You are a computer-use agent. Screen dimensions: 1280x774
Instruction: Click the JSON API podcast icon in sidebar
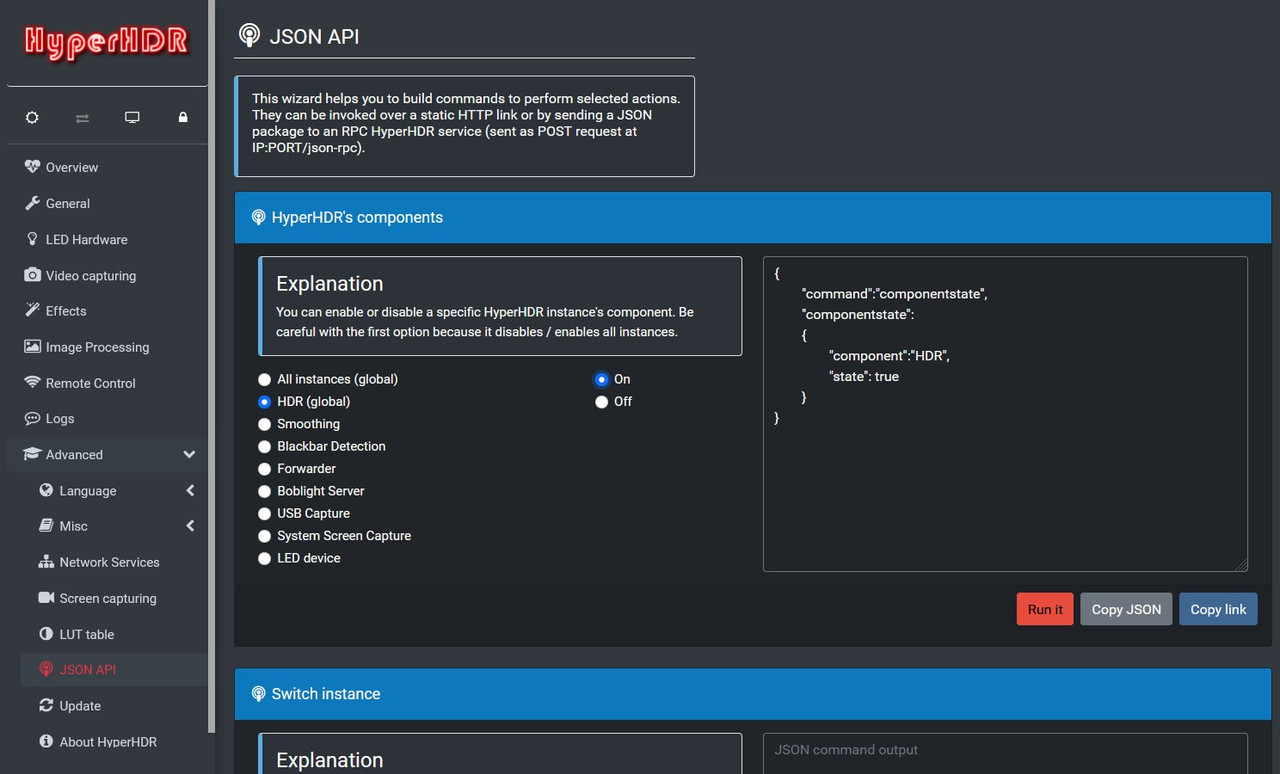[x=46, y=669]
